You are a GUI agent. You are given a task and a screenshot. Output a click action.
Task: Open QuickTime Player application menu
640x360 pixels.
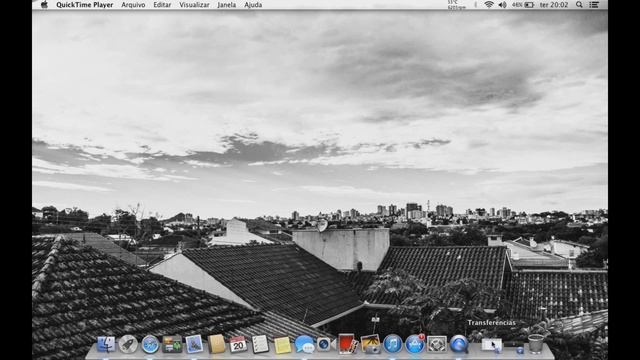click(84, 5)
